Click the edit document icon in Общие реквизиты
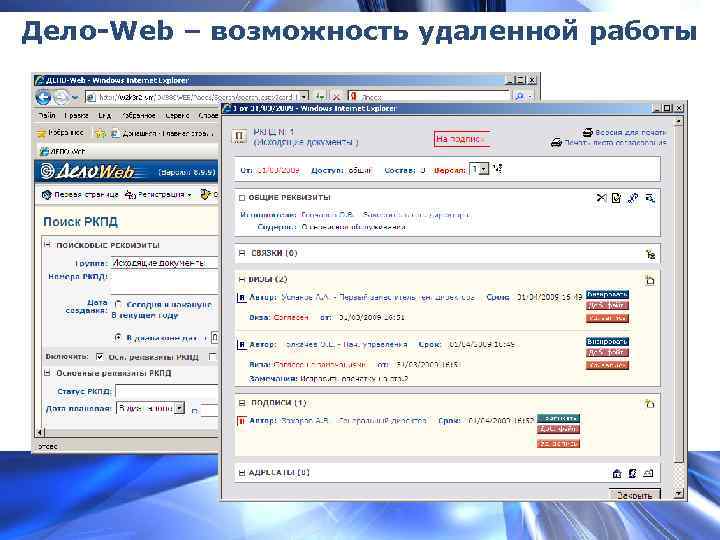 tap(616, 198)
